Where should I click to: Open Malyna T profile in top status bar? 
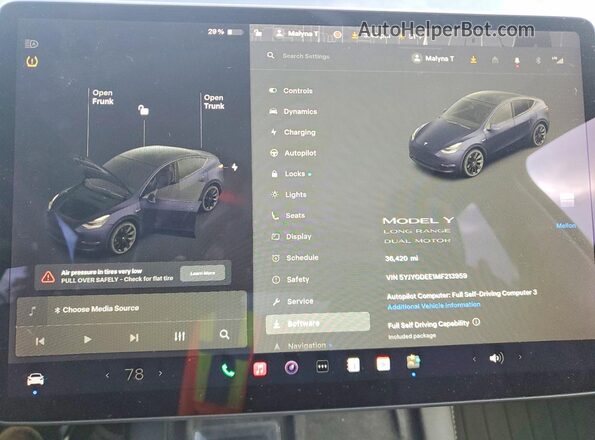click(297, 33)
